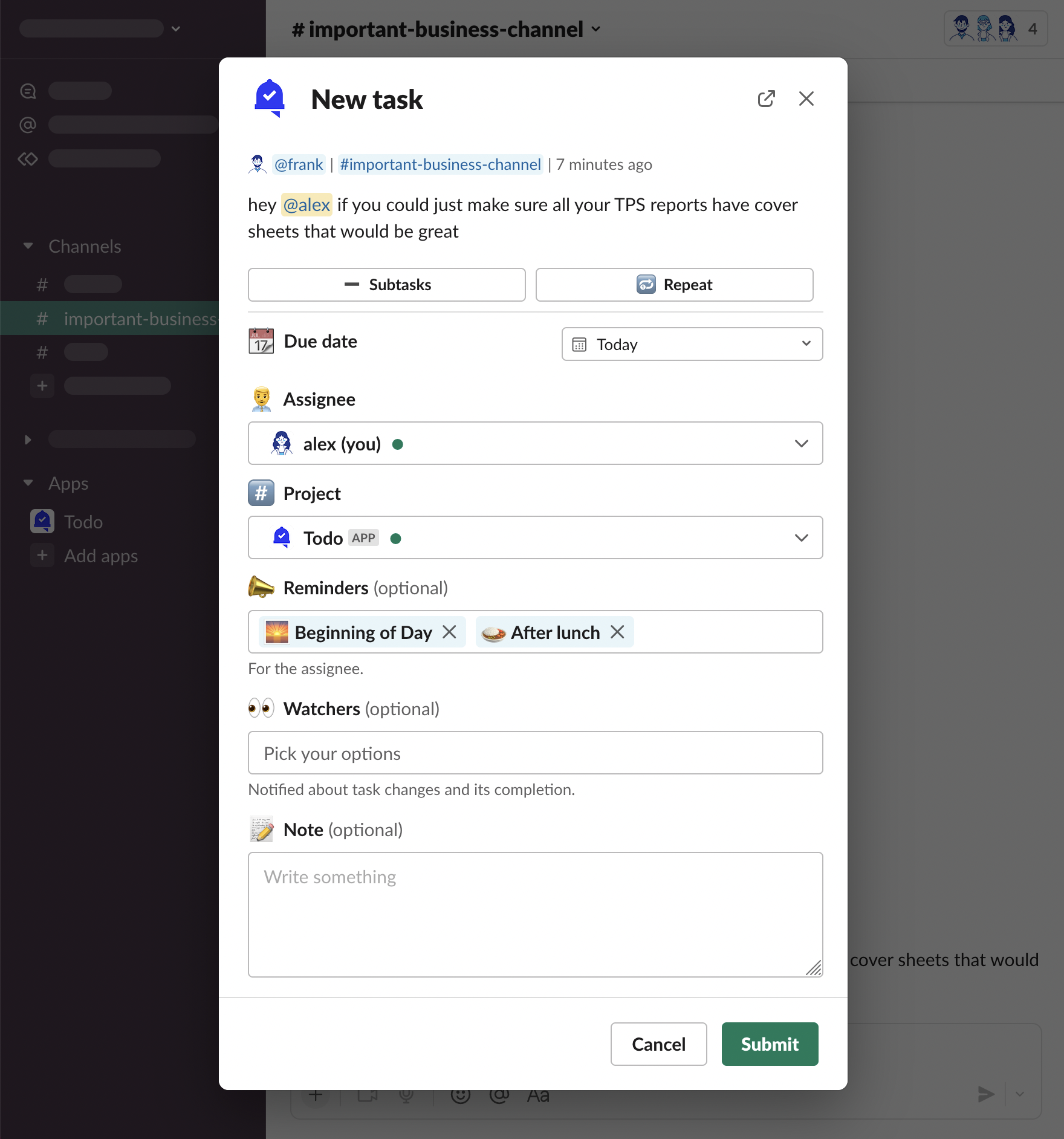Click the plus icon beside Add apps
Image resolution: width=1064 pixels, height=1139 pixels.
[x=42, y=555]
